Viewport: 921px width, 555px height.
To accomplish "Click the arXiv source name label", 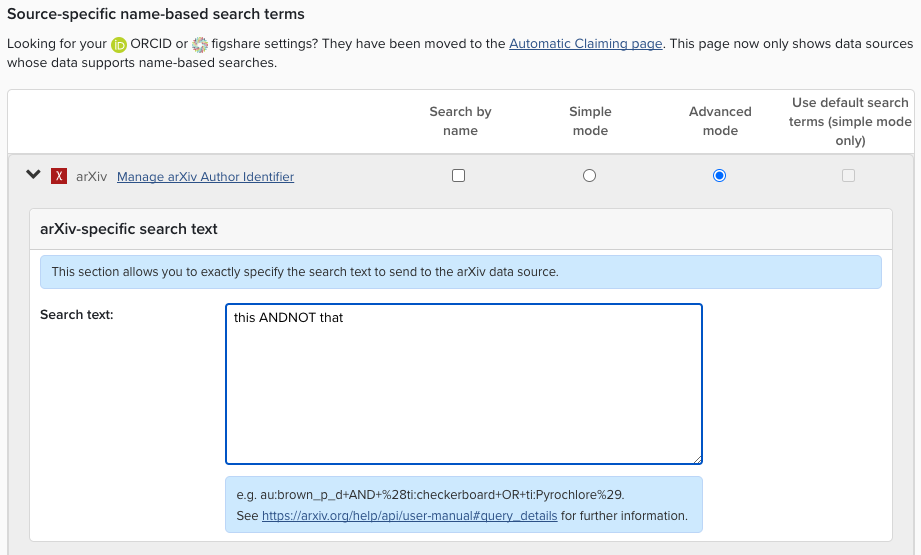I will coord(91,177).
